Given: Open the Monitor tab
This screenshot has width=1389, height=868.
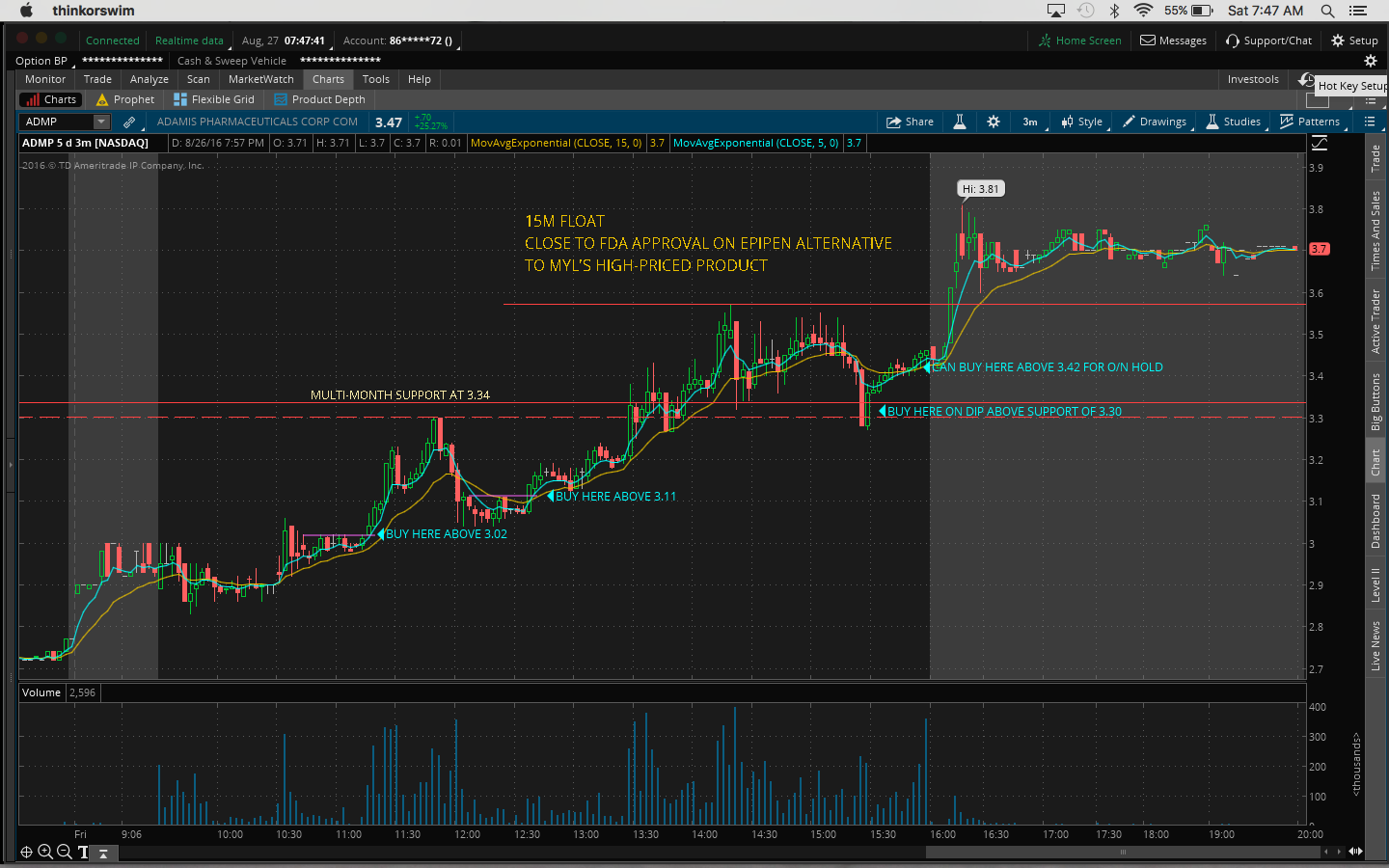Looking at the screenshot, I should (45, 79).
